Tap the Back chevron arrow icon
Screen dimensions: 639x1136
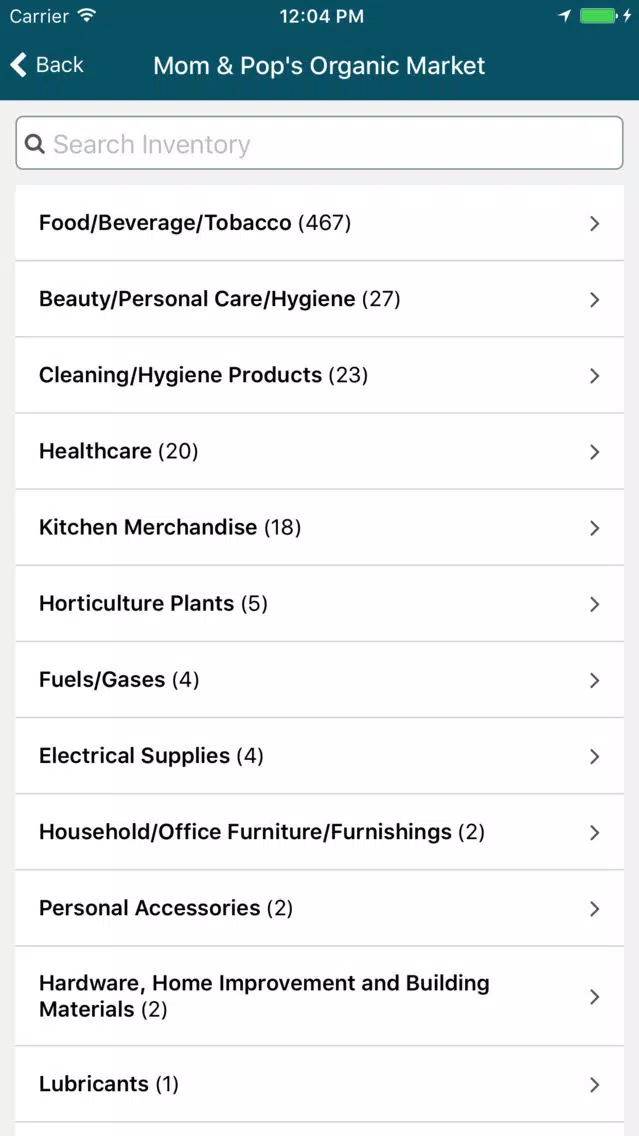coord(19,64)
